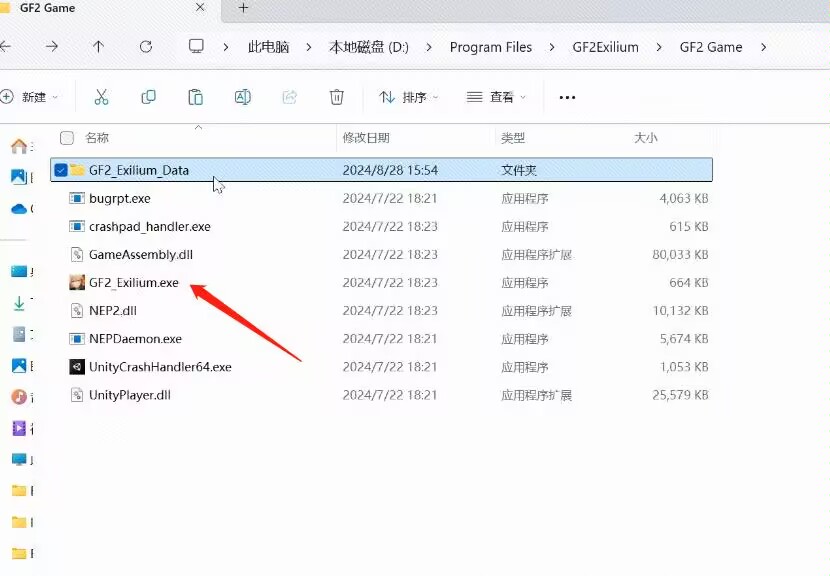Close the GF2 Game tab
This screenshot has width=830, height=576.
pyautogui.click(x=200, y=8)
